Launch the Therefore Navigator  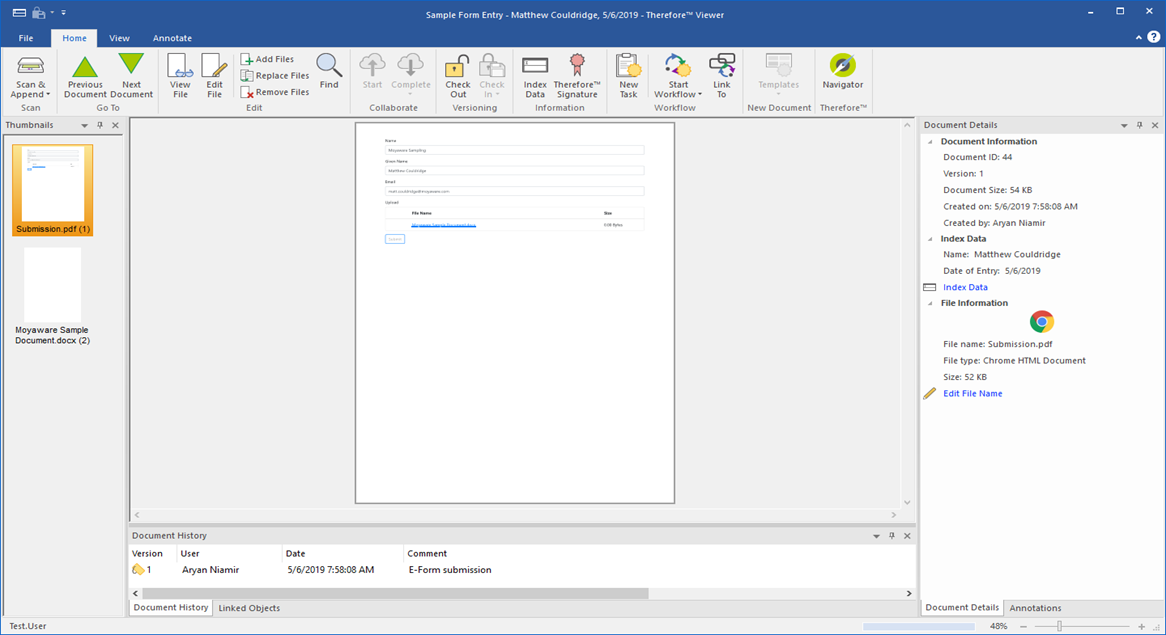click(842, 74)
